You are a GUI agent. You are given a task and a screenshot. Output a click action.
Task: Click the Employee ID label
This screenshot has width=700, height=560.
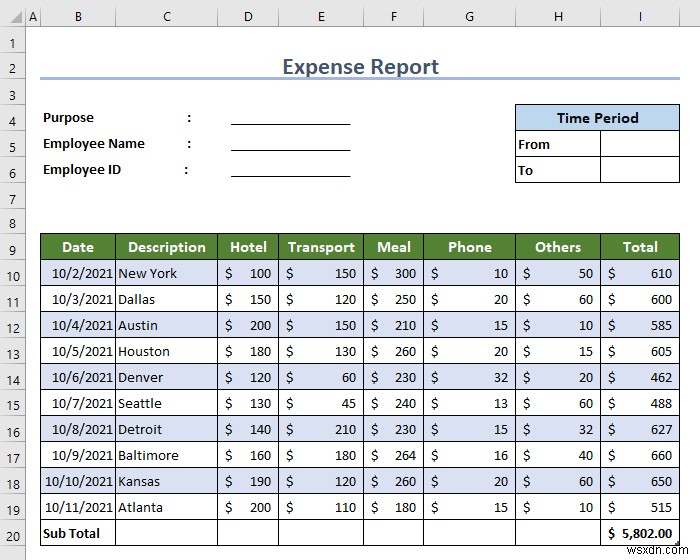[82, 170]
